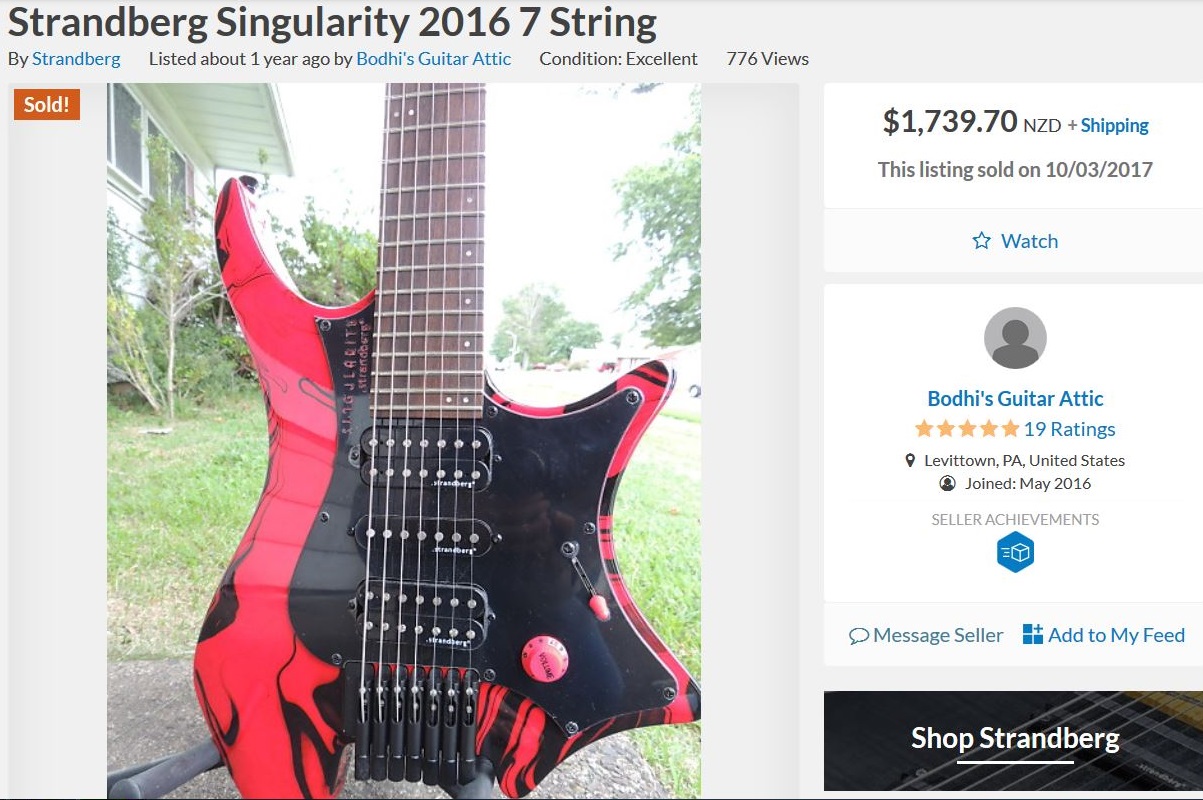Click the Shipping link next to price
Image resolution: width=1203 pixels, height=800 pixels.
tap(1114, 126)
